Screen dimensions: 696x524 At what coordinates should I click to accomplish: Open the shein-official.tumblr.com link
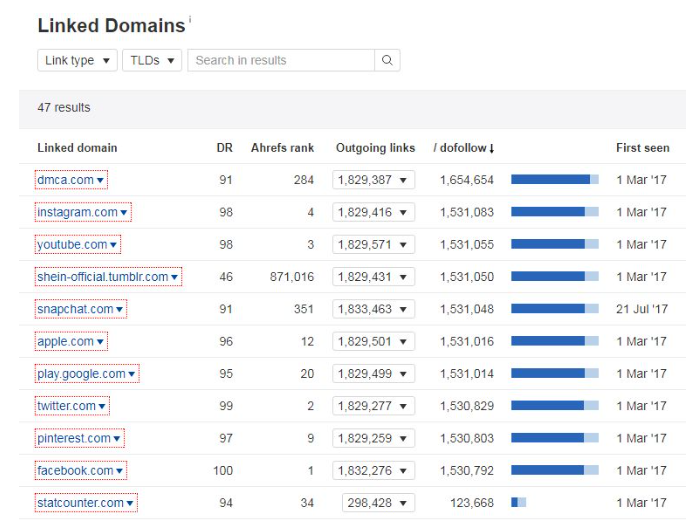(x=102, y=277)
